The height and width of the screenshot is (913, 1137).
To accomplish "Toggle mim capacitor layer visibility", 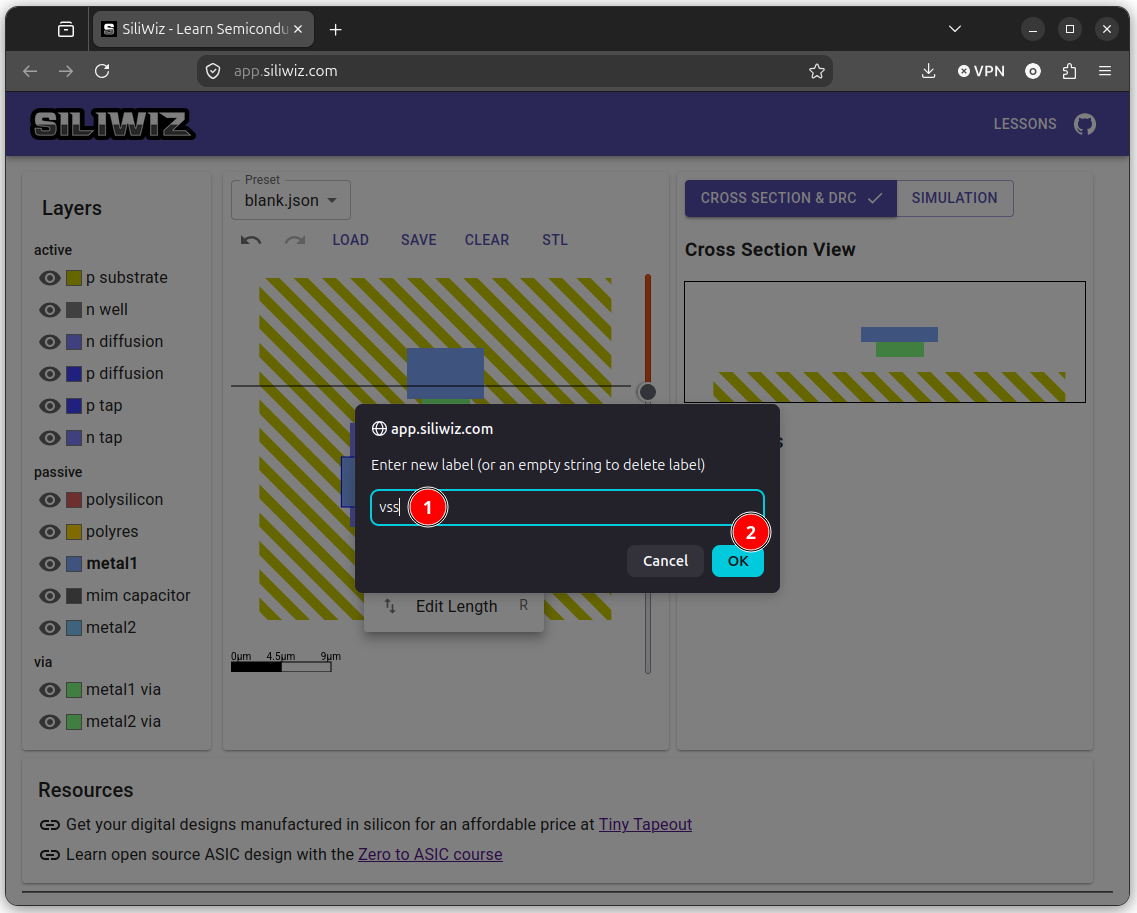I will (x=49, y=595).
